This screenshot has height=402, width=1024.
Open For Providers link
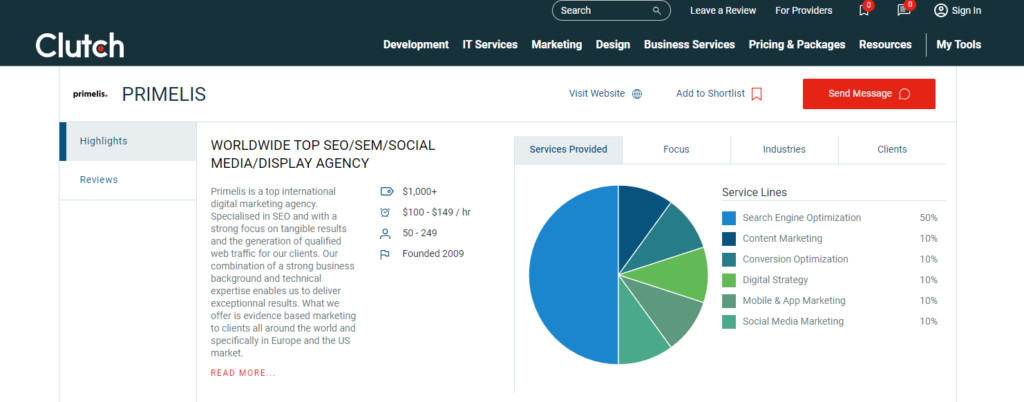coord(804,10)
